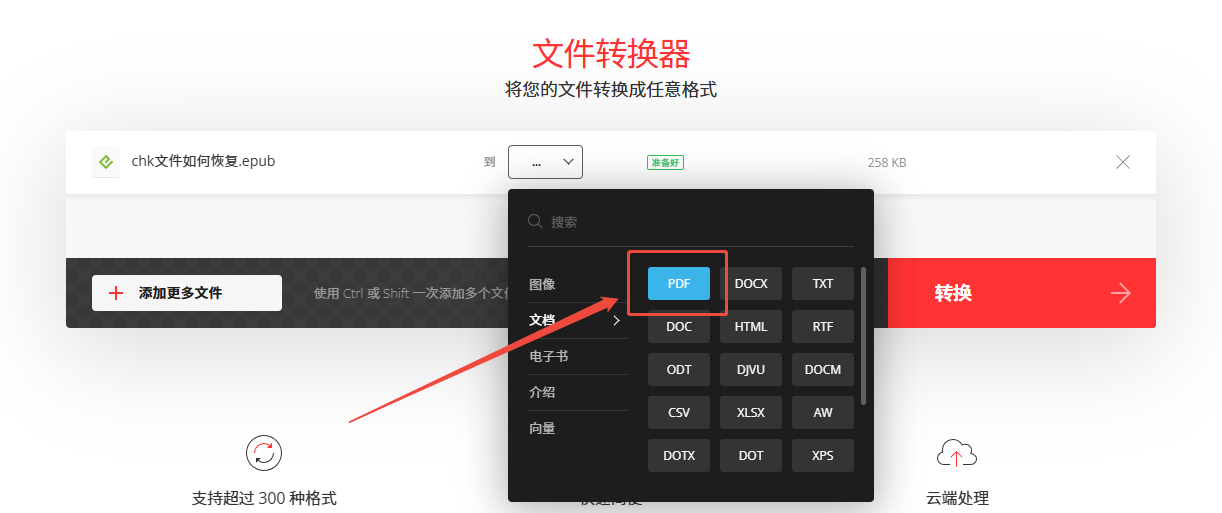
Task: Choose AW format
Action: (823, 413)
